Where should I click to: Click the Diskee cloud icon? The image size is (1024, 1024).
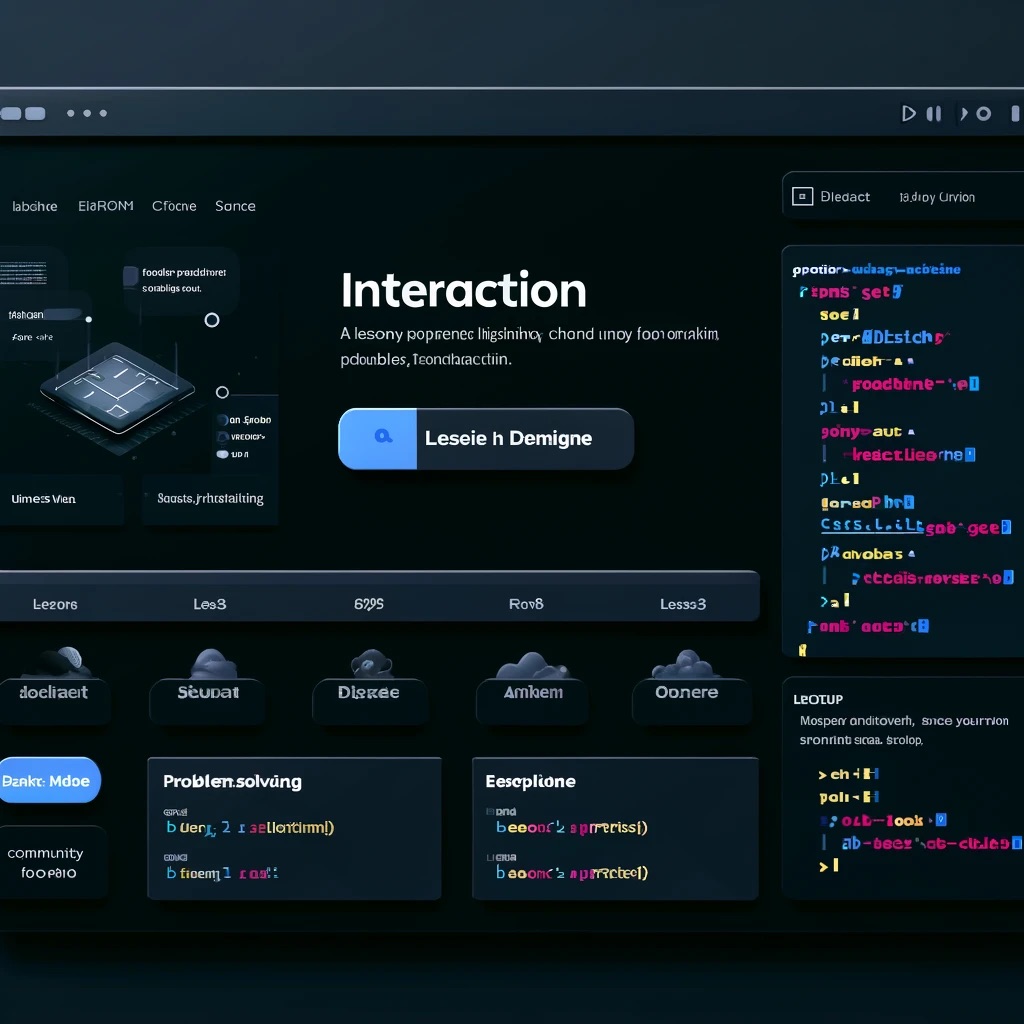point(369,663)
